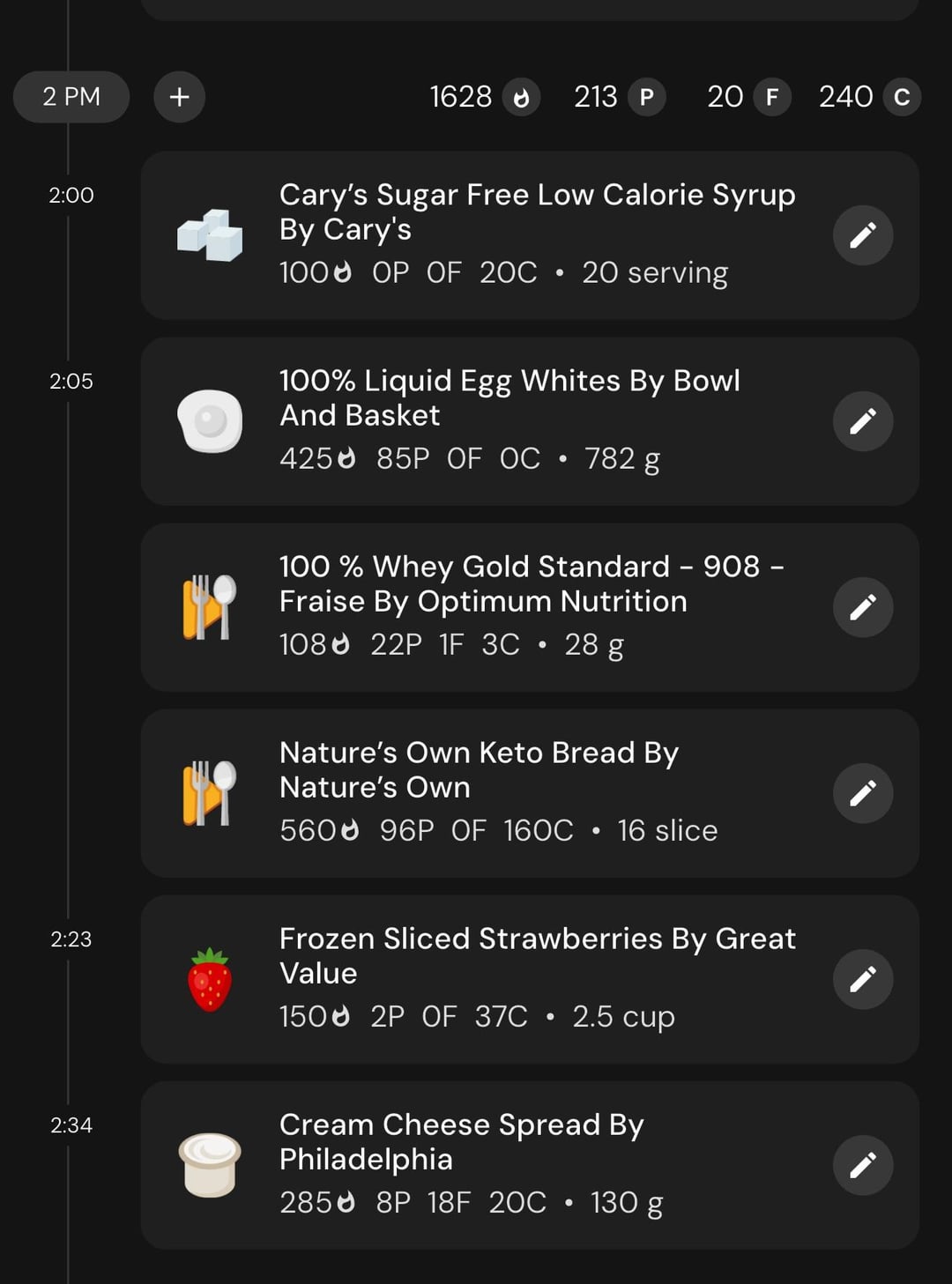Open the strawberry icon food item
Image resolution: width=952 pixels, height=1284 pixels.
tap(210, 979)
